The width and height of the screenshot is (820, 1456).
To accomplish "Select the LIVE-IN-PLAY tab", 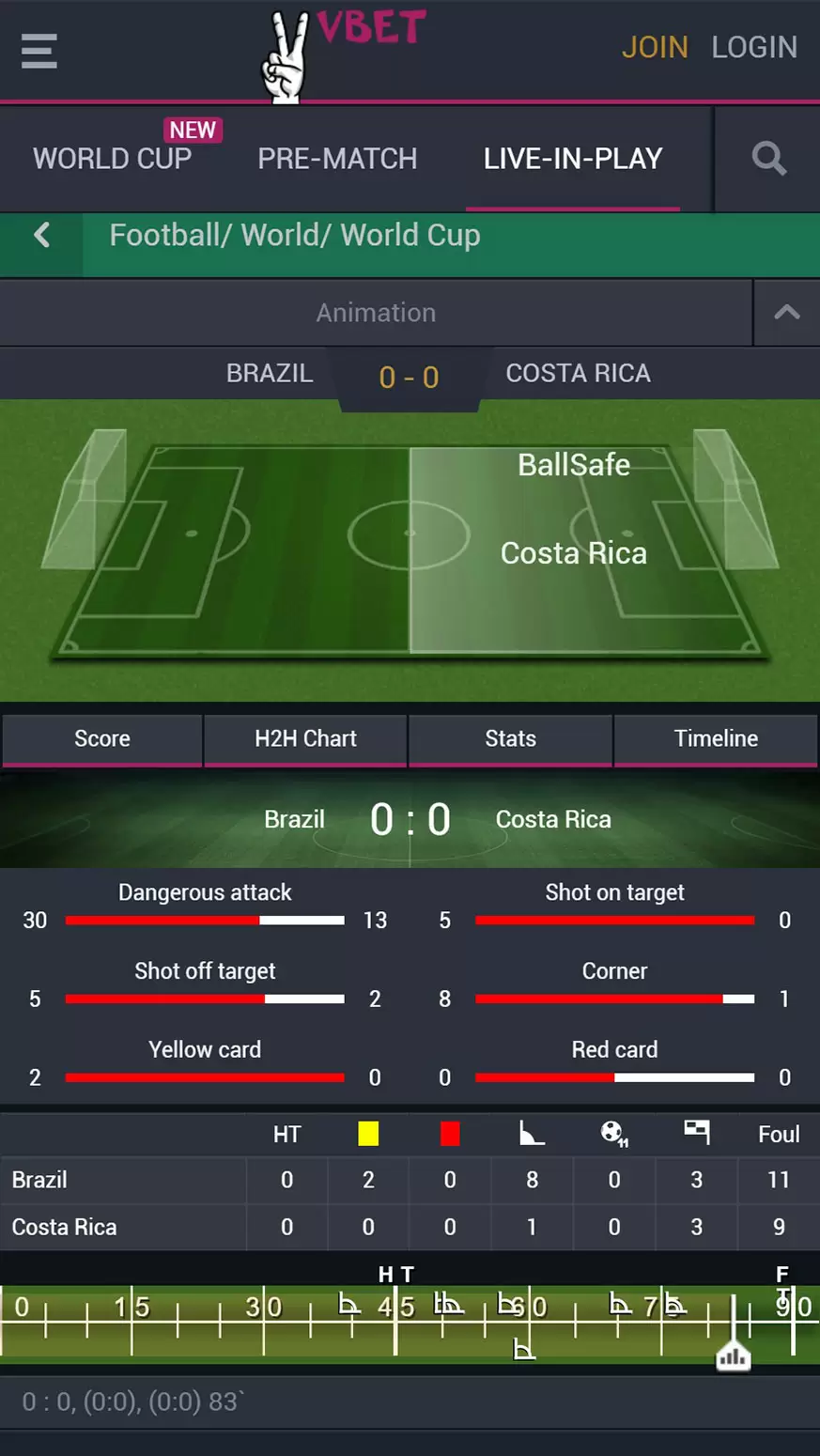I will point(573,159).
